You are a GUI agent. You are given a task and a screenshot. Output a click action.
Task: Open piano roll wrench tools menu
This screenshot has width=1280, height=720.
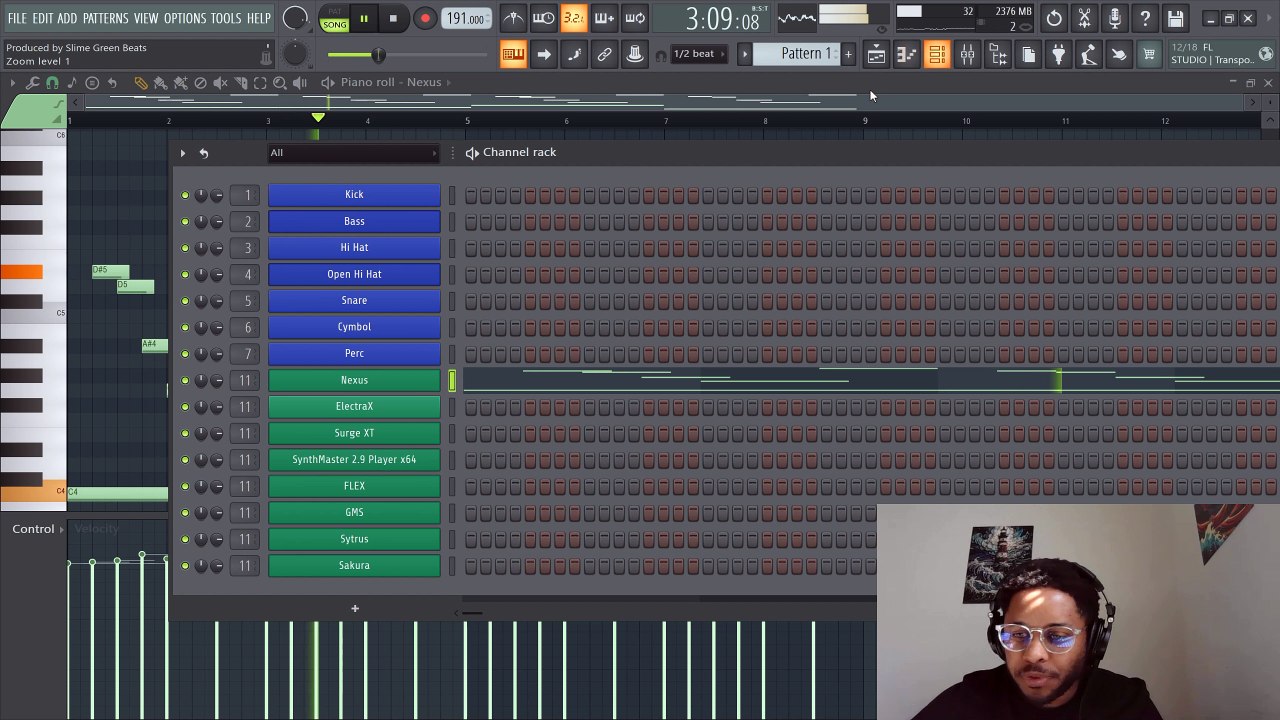pyautogui.click(x=33, y=83)
